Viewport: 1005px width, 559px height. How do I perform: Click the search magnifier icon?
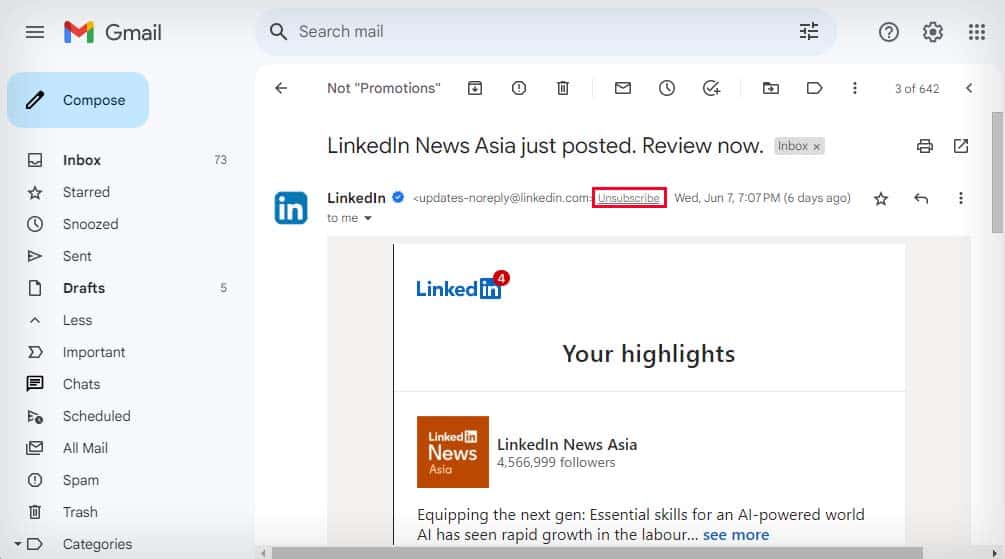pyautogui.click(x=278, y=31)
